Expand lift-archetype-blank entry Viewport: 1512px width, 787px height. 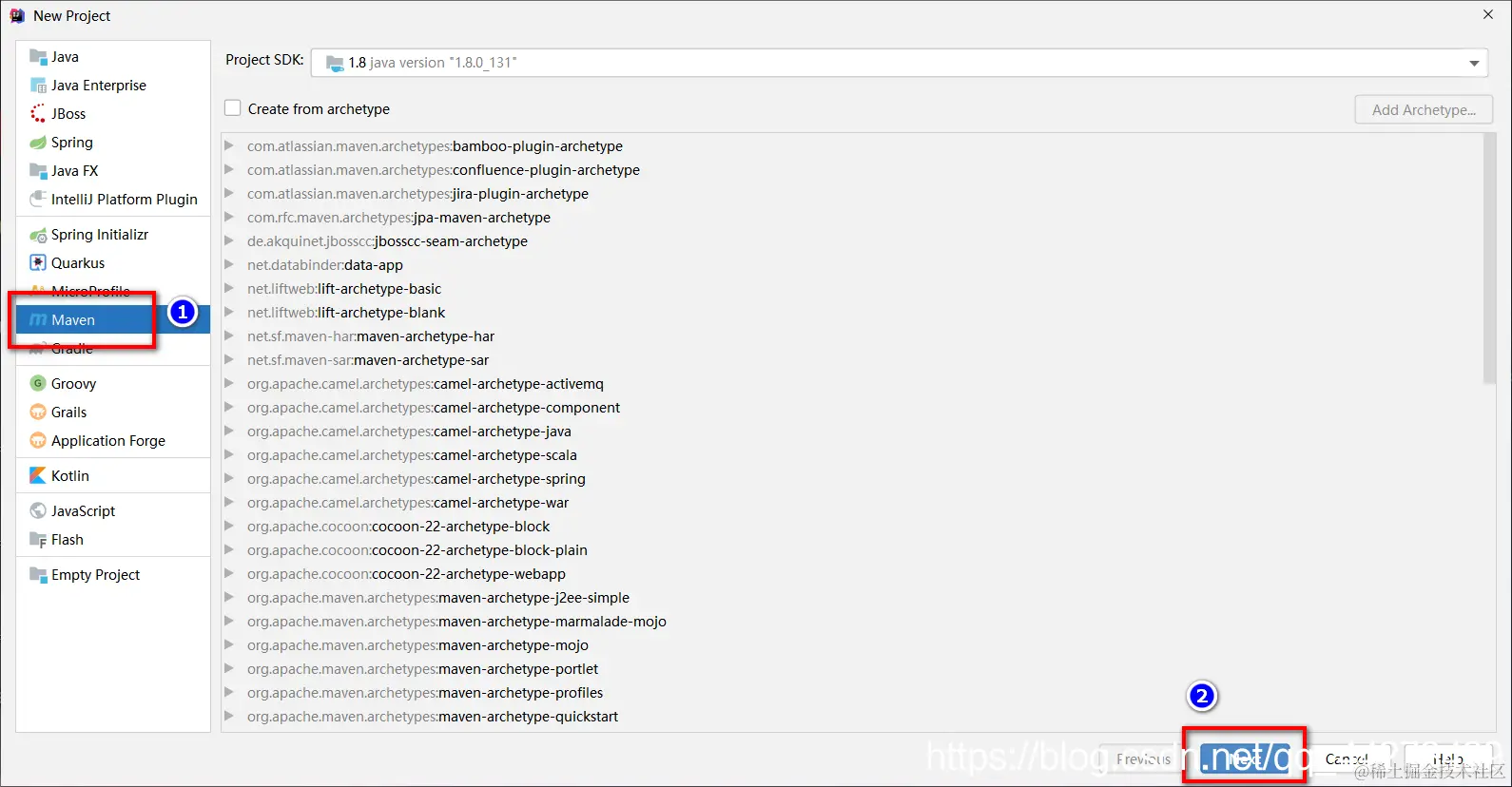(228, 313)
